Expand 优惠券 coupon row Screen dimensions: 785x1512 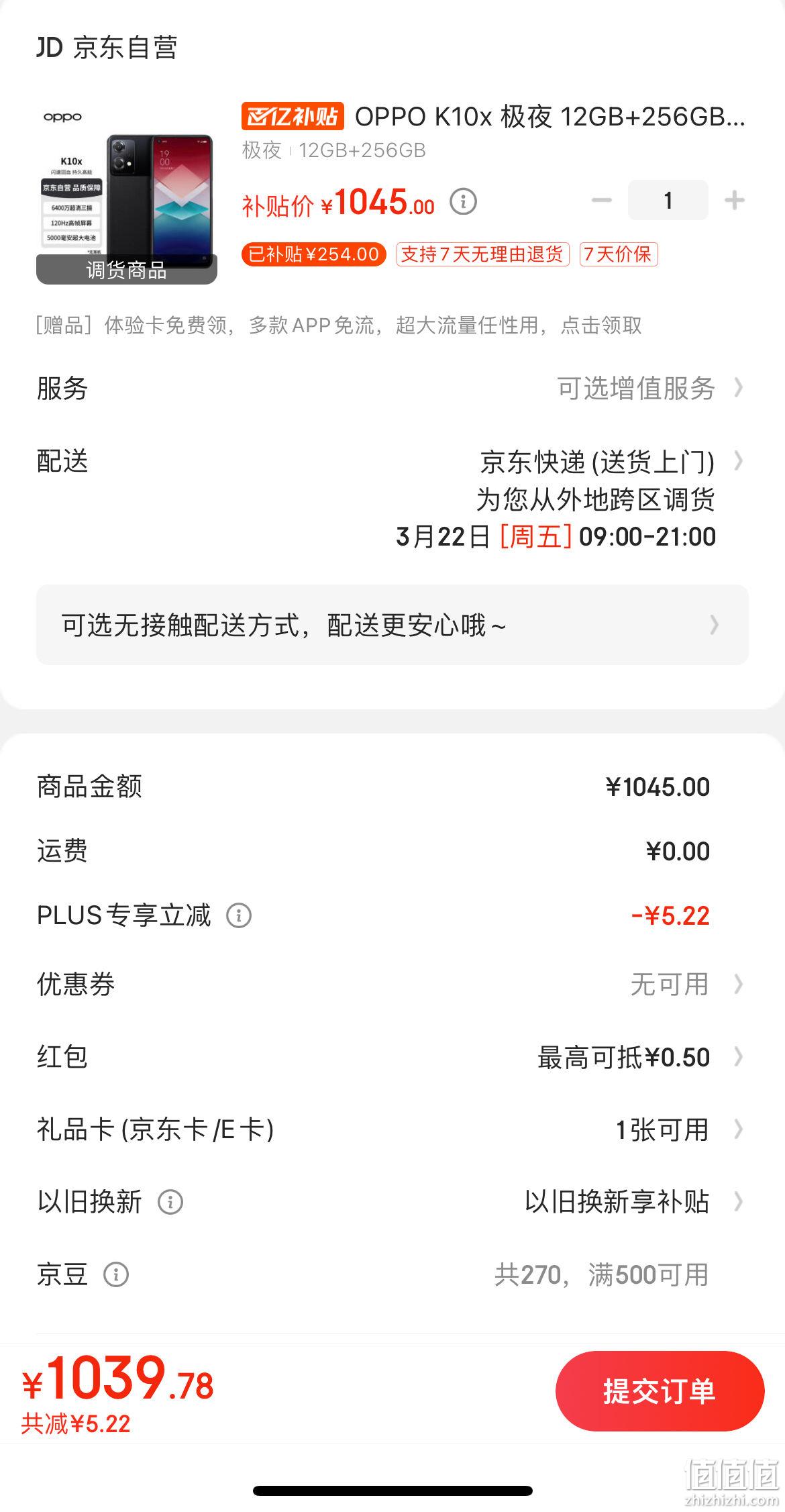(392, 985)
